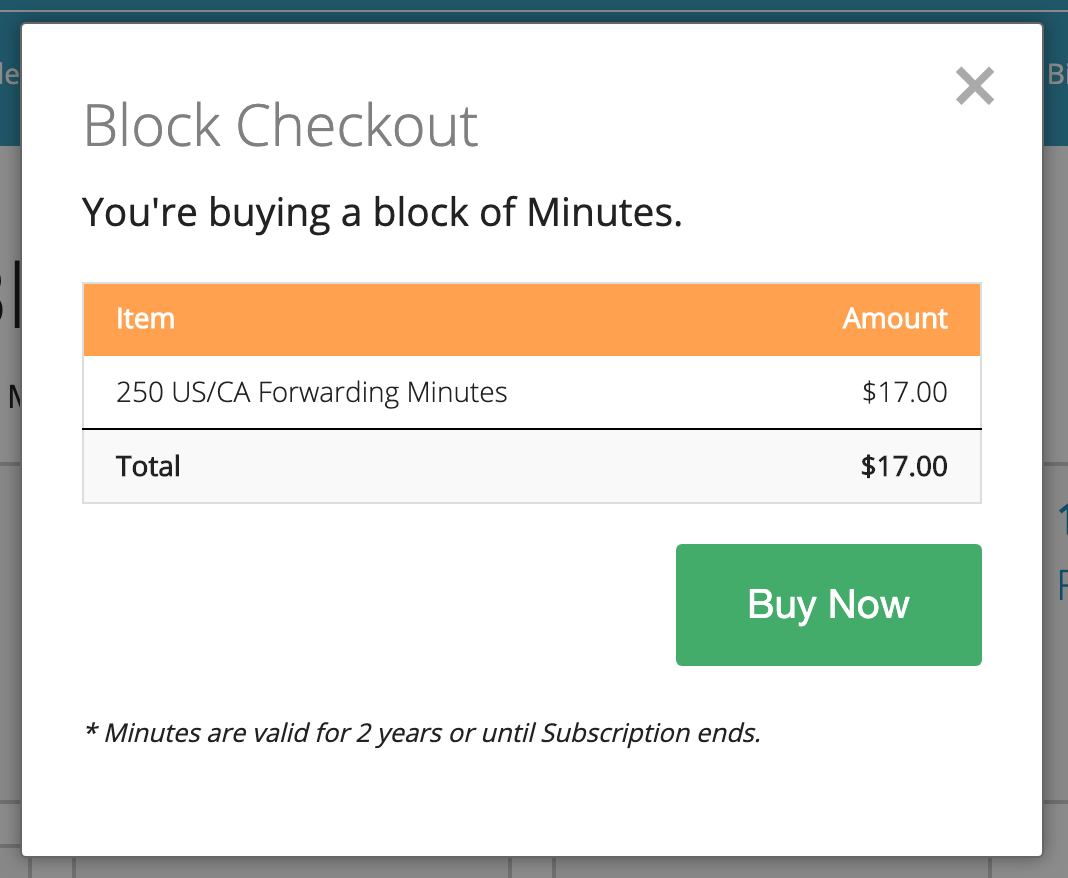Click the Total label in the table
Image resolution: width=1068 pixels, height=878 pixels.
(148, 466)
